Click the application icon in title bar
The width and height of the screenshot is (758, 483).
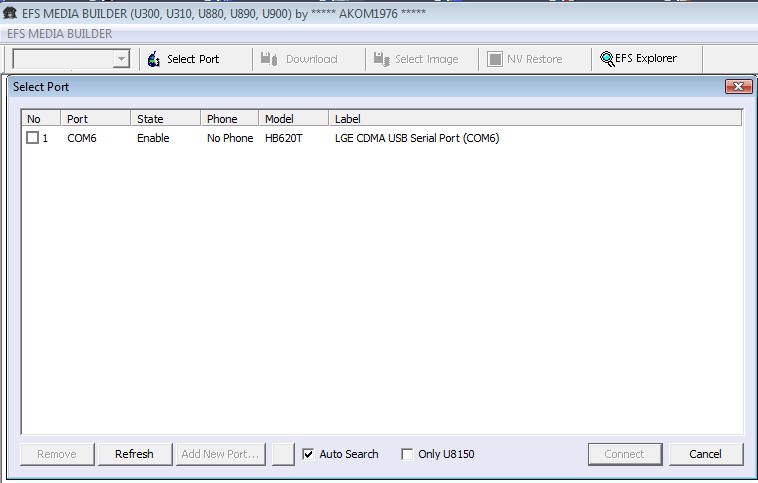pos(10,13)
